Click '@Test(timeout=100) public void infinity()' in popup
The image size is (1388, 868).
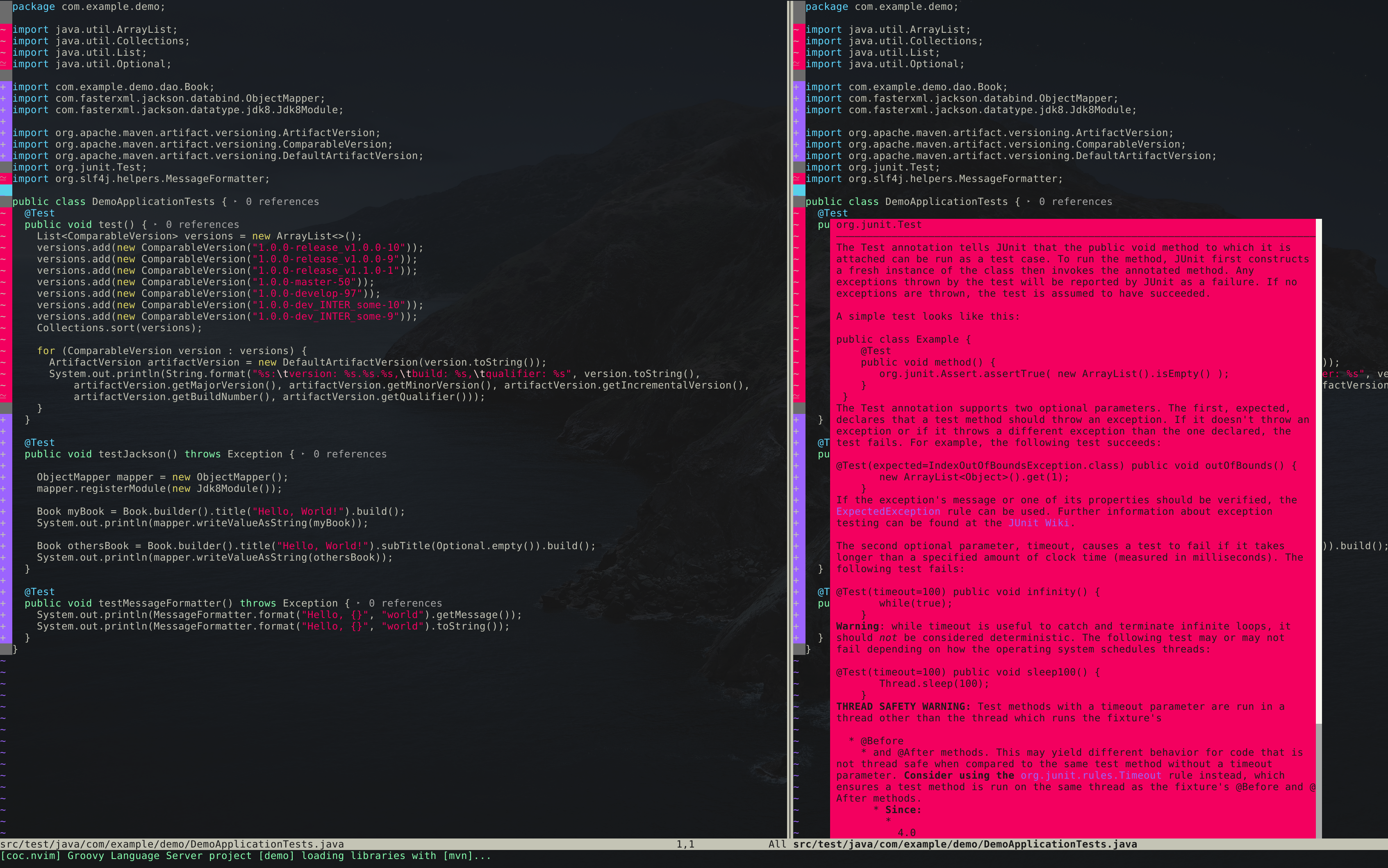coord(968,592)
